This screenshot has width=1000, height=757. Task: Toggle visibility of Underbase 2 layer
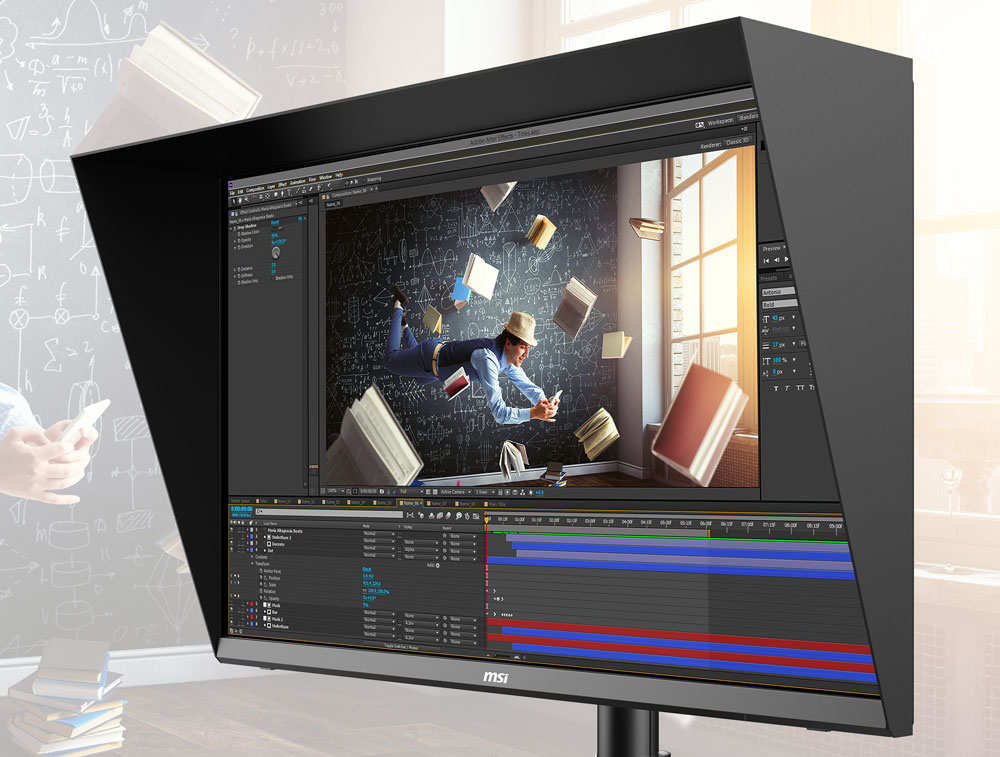pyautogui.click(x=233, y=536)
